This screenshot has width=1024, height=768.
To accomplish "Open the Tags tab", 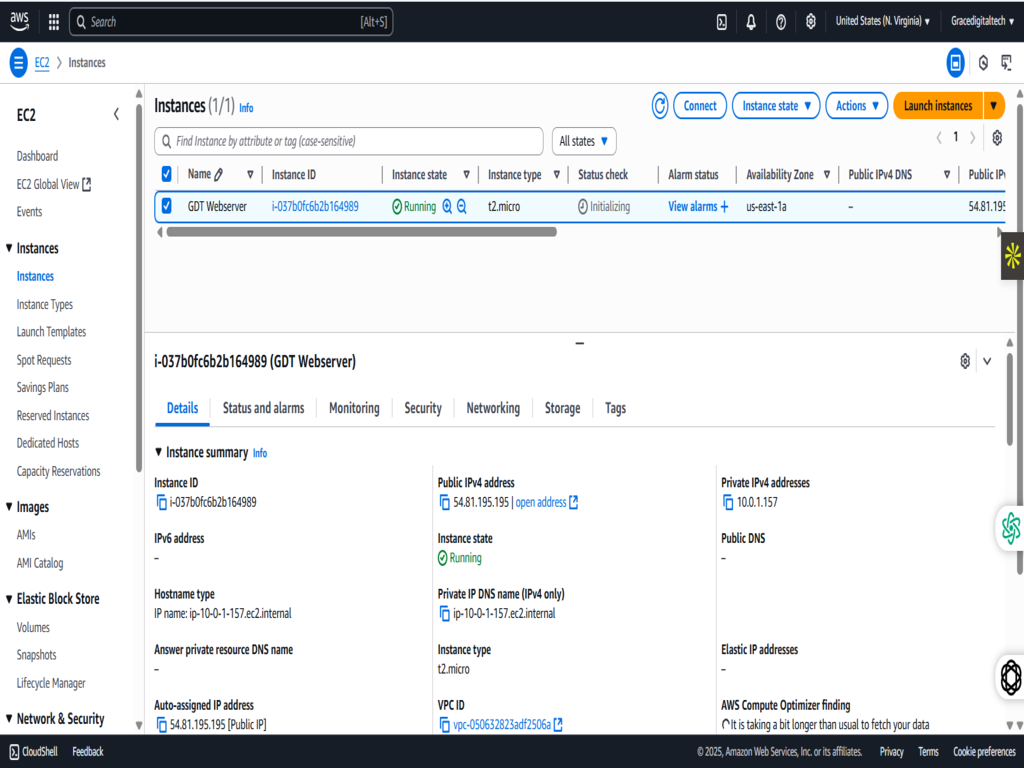I will point(615,408).
